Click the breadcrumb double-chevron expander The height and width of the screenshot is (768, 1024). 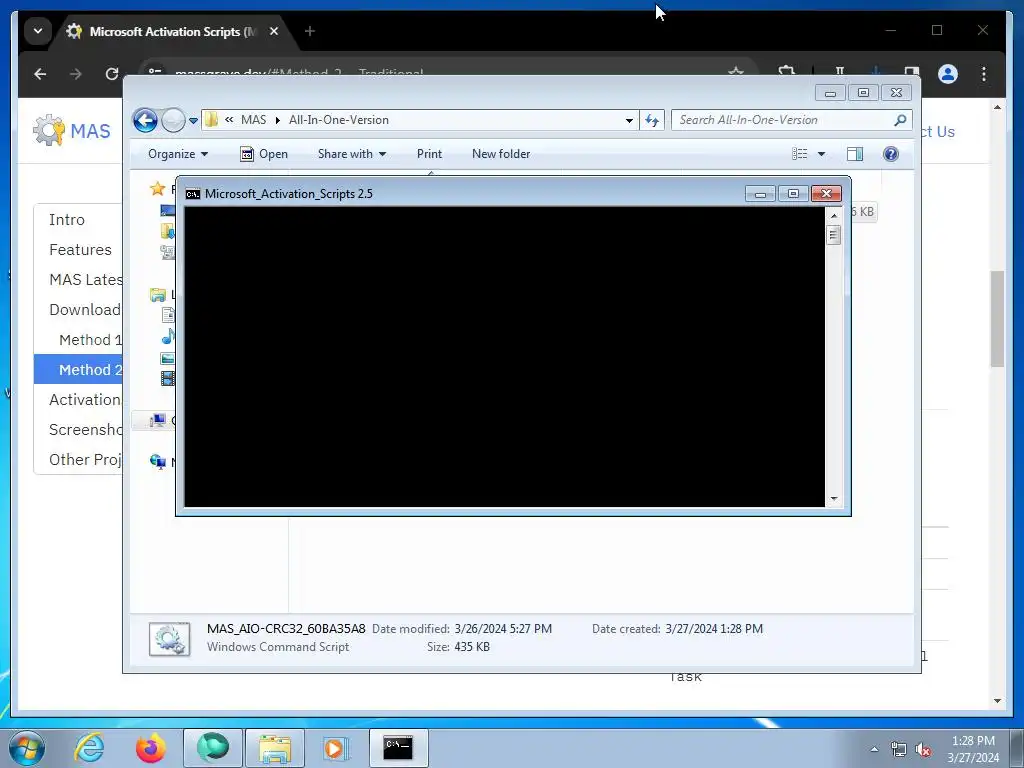click(229, 120)
